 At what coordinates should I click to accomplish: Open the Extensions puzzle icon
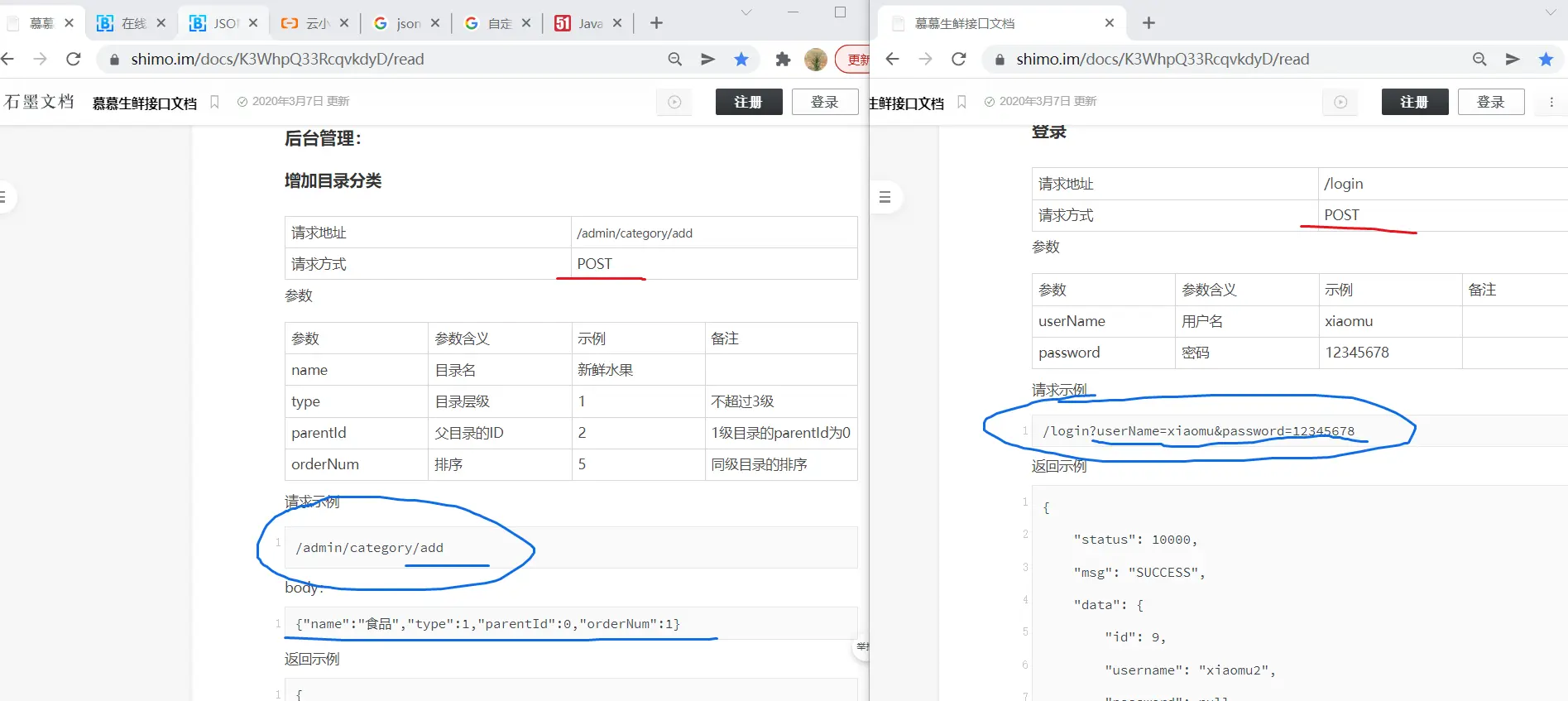tap(783, 59)
